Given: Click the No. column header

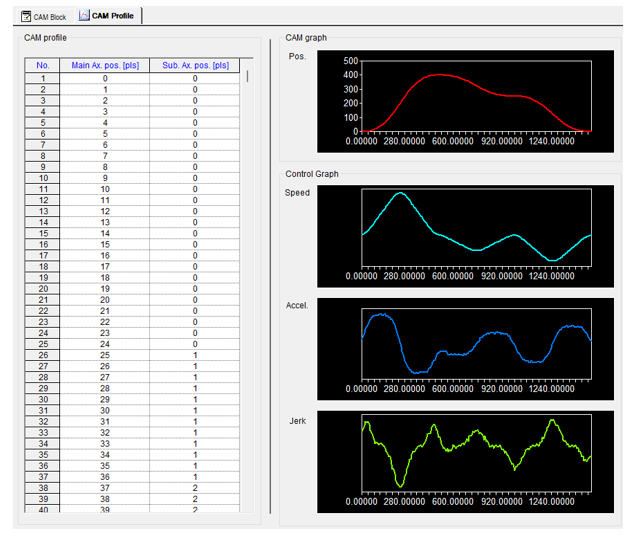Looking at the screenshot, I should (43, 65).
